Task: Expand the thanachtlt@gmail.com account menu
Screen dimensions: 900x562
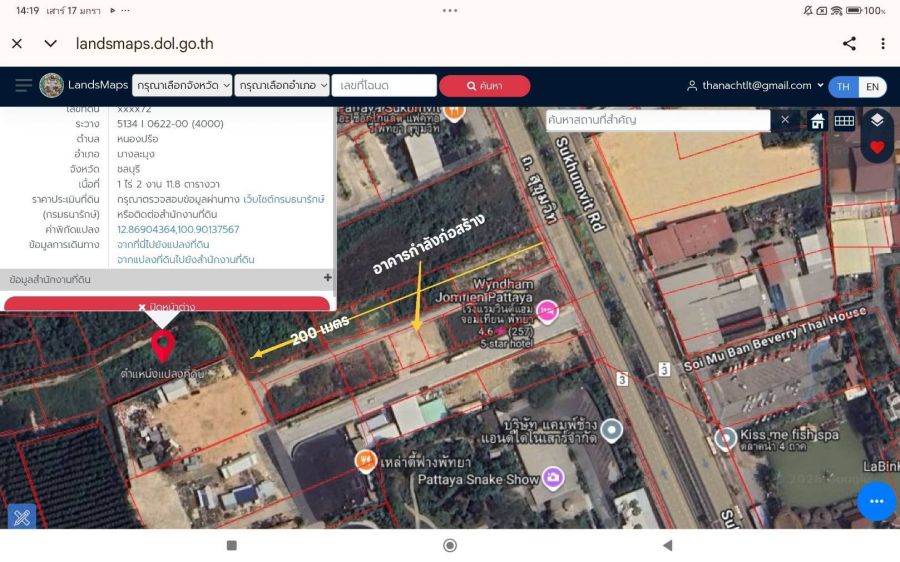Action: (755, 86)
